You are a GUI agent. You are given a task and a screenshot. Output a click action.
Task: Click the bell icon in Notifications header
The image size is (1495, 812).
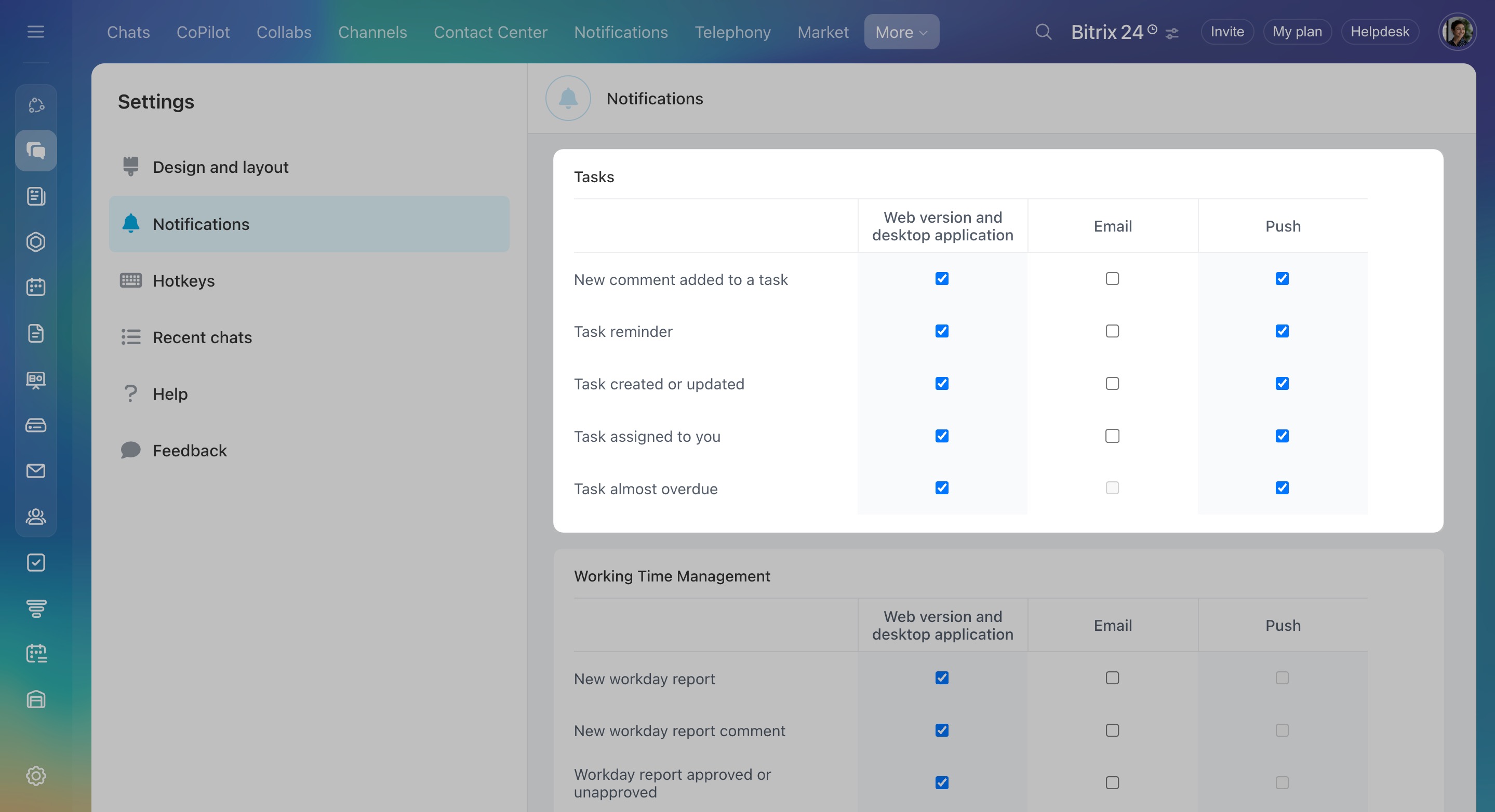568,99
